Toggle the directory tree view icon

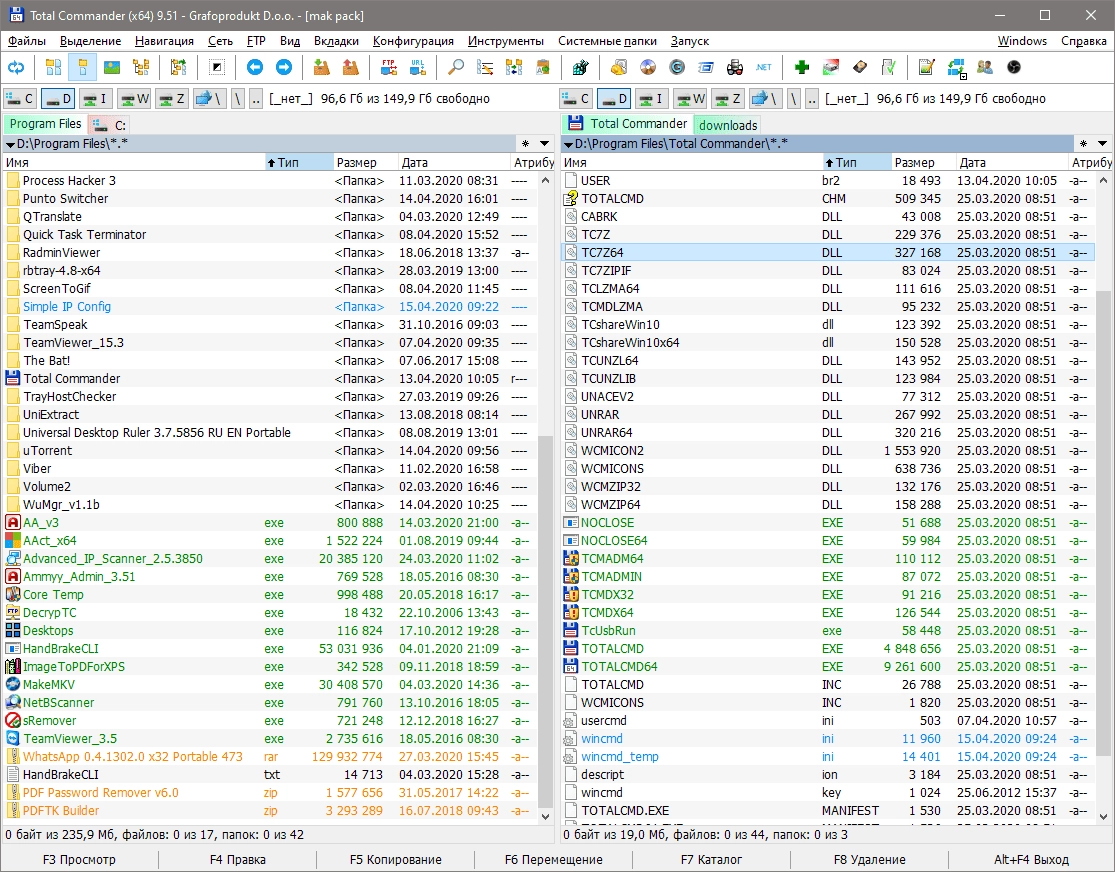coord(141,68)
